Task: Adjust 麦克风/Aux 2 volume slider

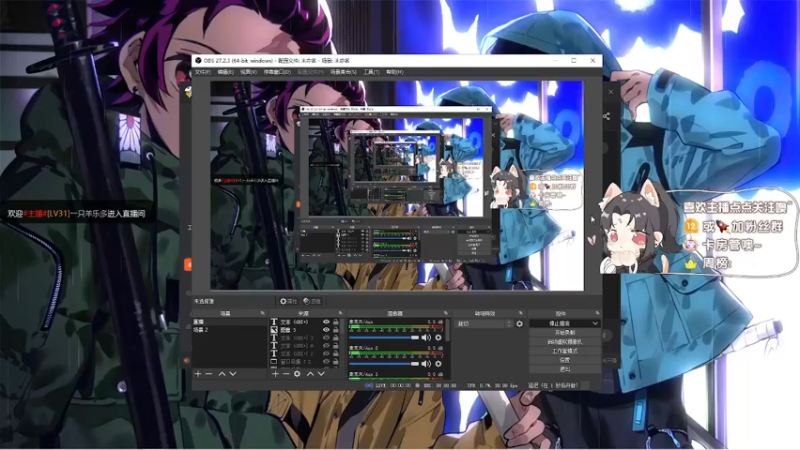Action: [x=384, y=363]
